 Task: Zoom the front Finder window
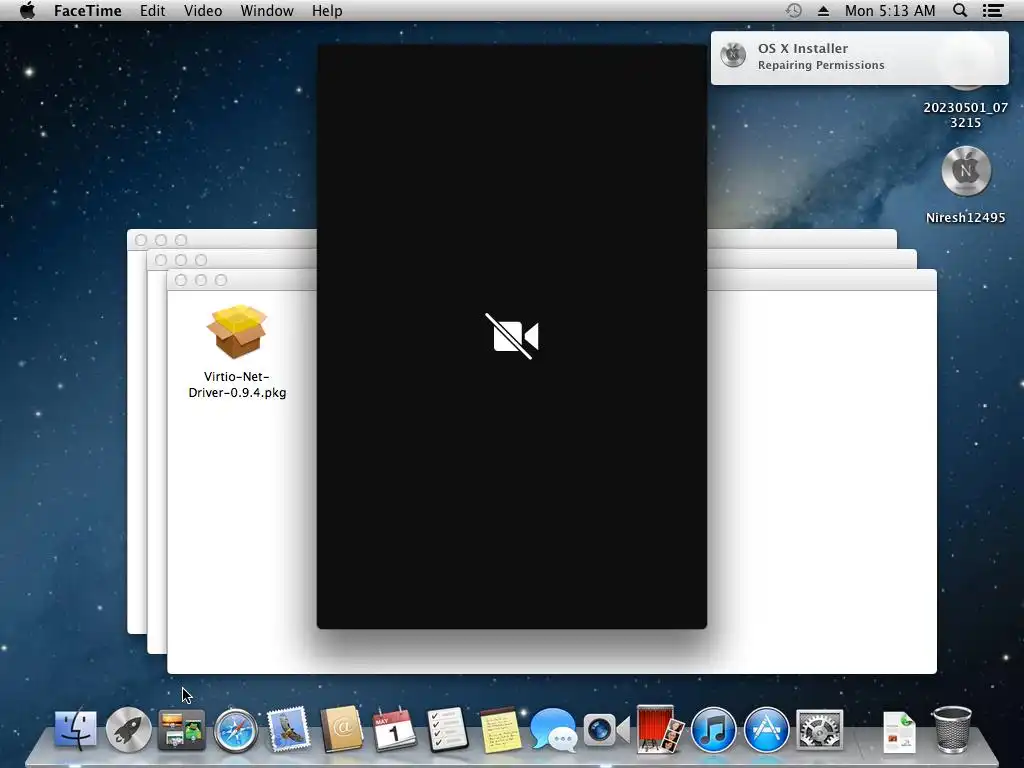(221, 280)
